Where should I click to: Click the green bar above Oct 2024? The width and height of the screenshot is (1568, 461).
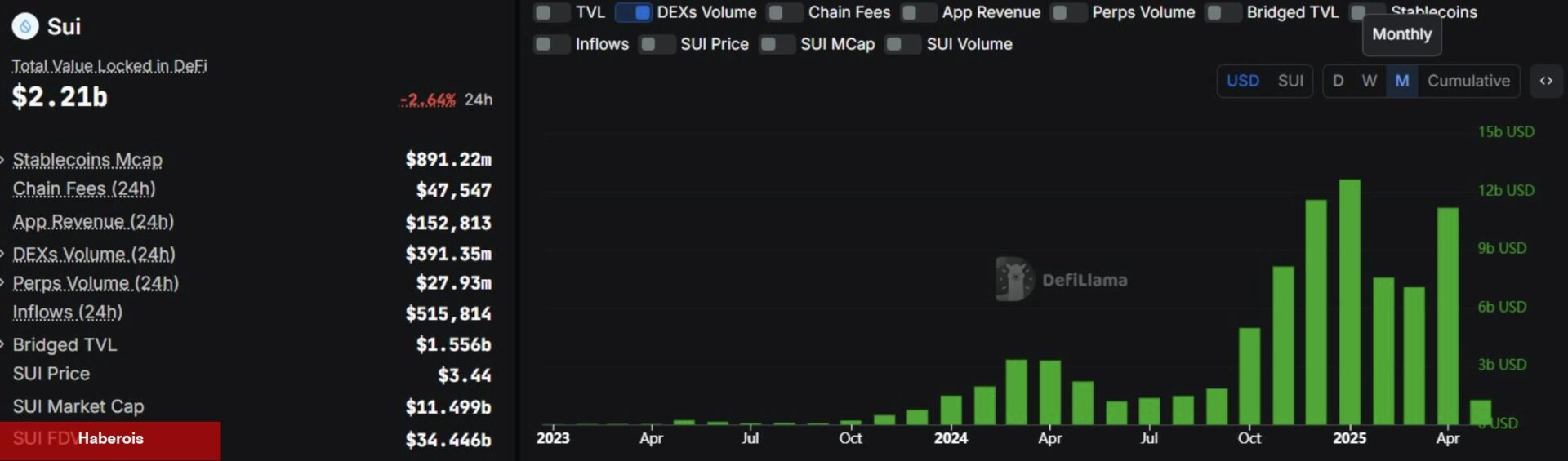(1249, 376)
